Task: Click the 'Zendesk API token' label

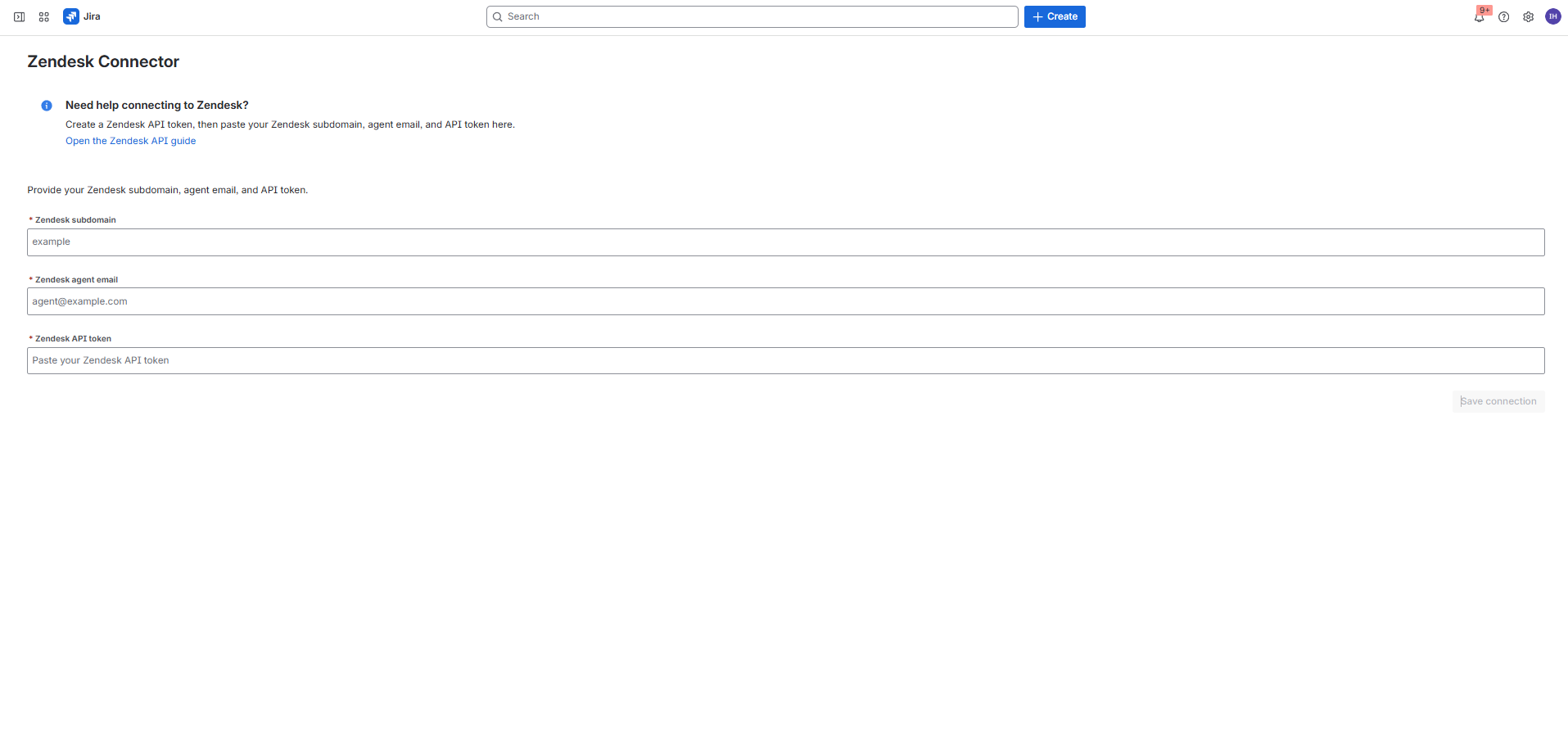Action: coord(73,339)
